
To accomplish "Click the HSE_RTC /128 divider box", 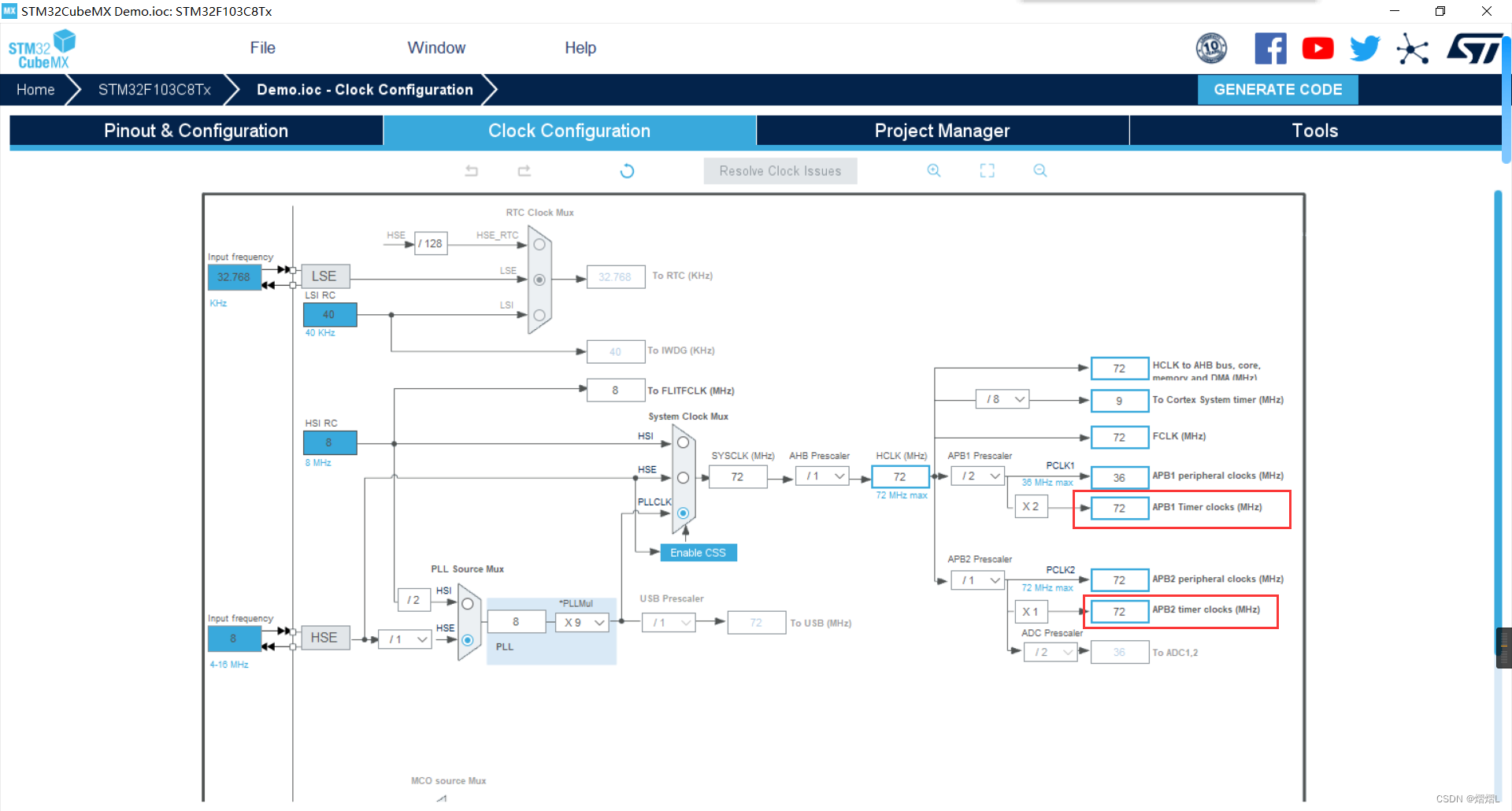I will [431, 243].
